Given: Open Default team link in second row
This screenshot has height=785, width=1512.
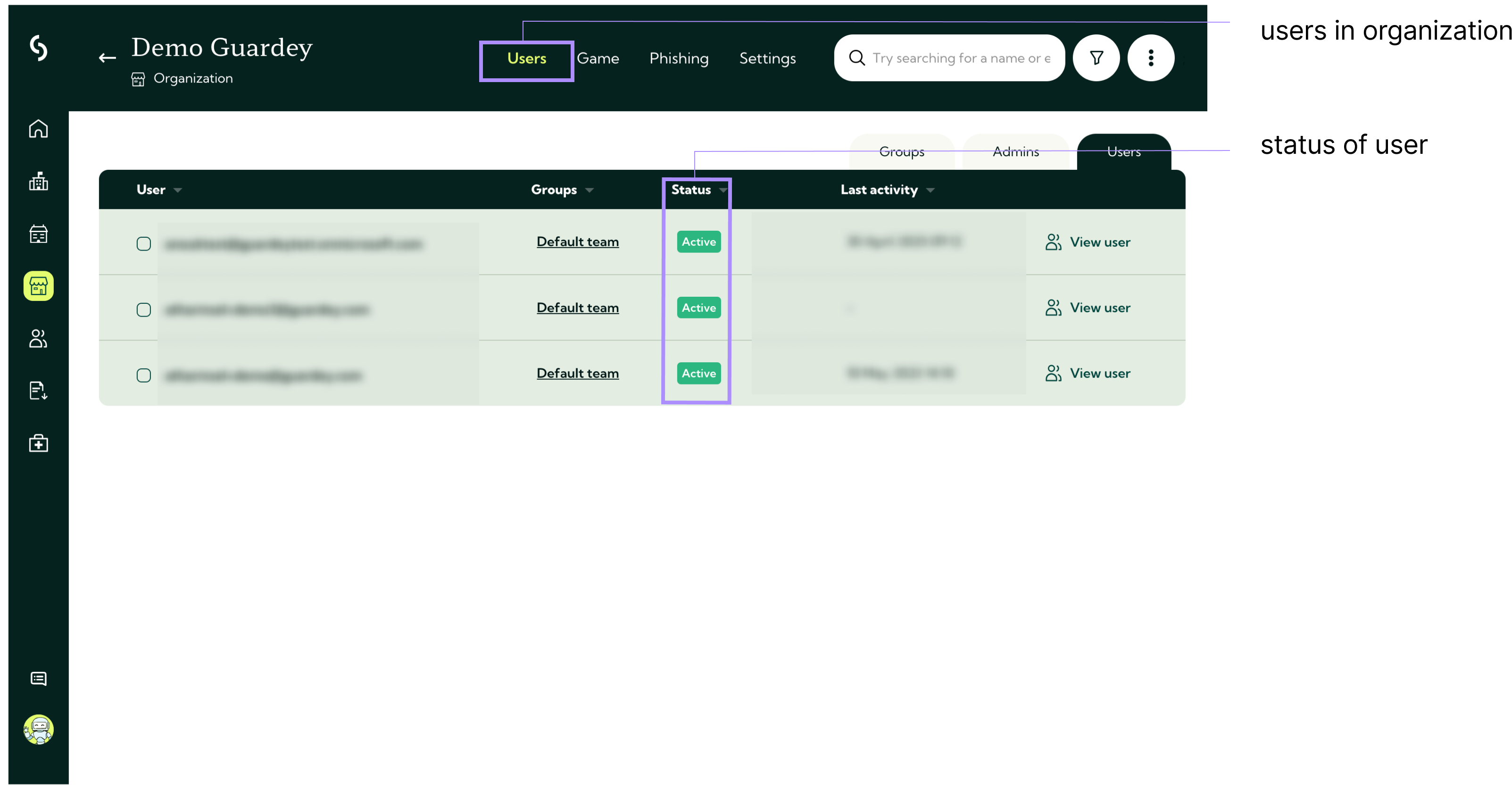Looking at the screenshot, I should [x=577, y=308].
